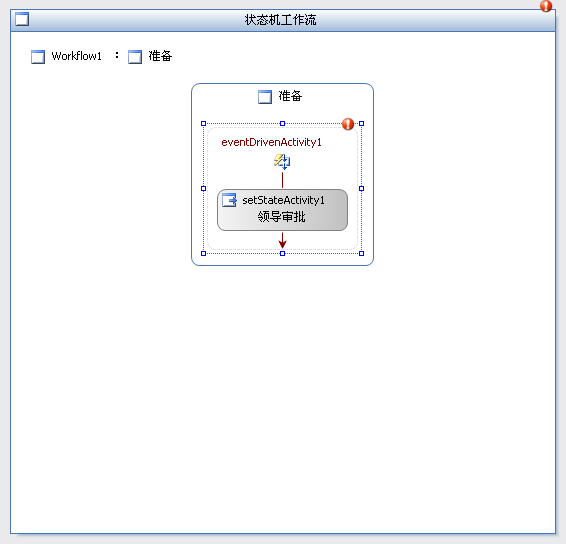566x544 pixels.
Task: Click the bottom-middle selection handle of eventDrivenActivity1
Action: click(x=283, y=253)
